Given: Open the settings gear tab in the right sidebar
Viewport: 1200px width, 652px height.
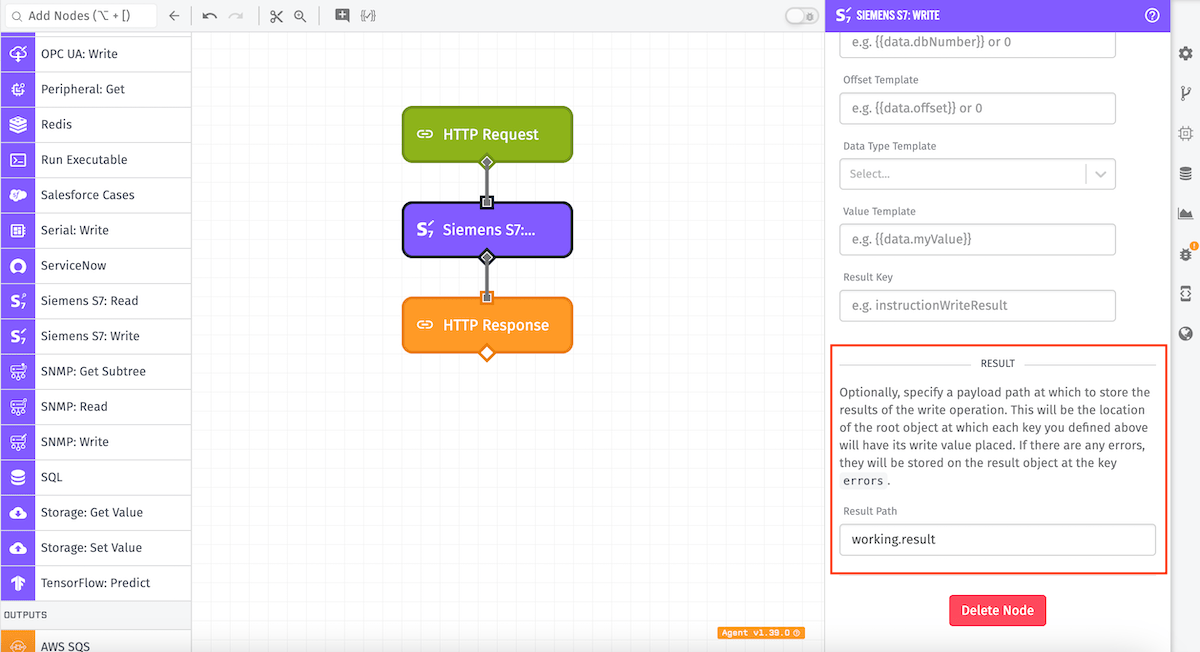Looking at the screenshot, I should (x=1186, y=54).
